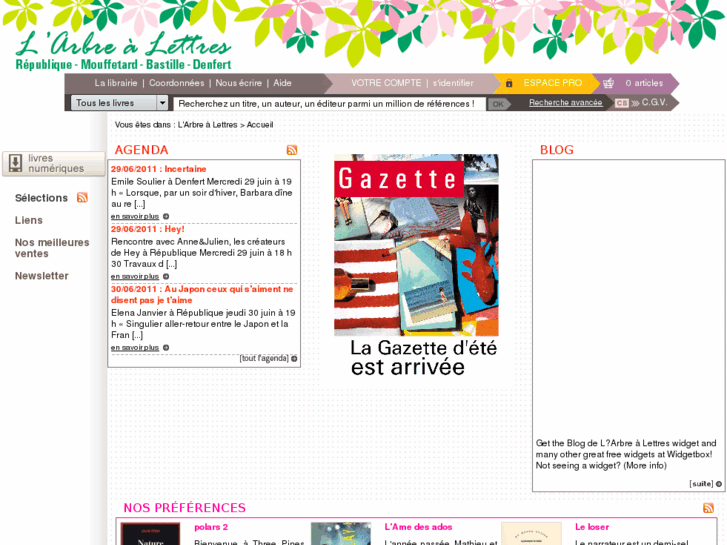This screenshot has height=545, width=727.
Task: Open Nos meilleures ventes sidebar link
Action: [52, 248]
